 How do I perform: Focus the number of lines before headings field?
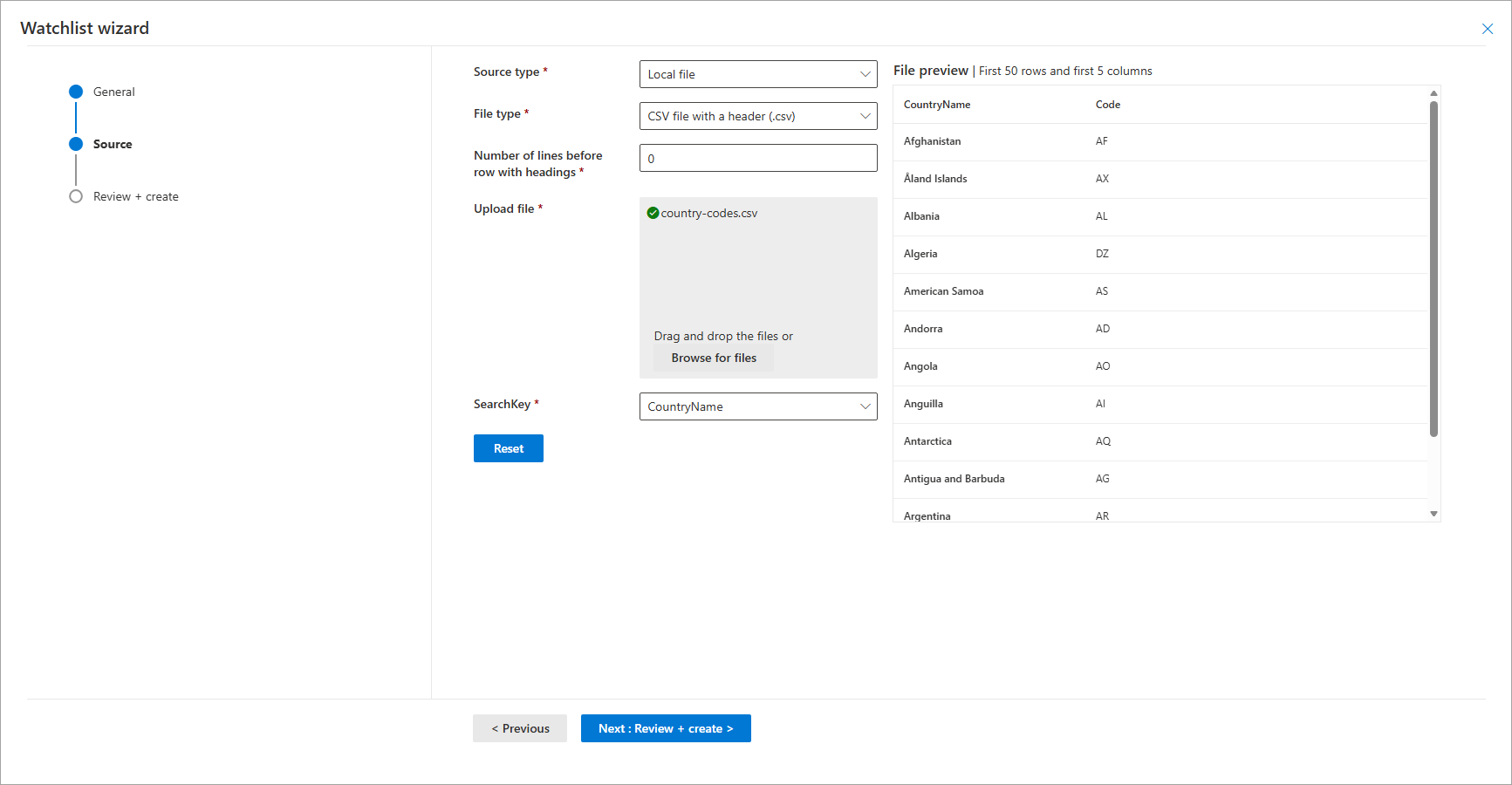(757, 158)
